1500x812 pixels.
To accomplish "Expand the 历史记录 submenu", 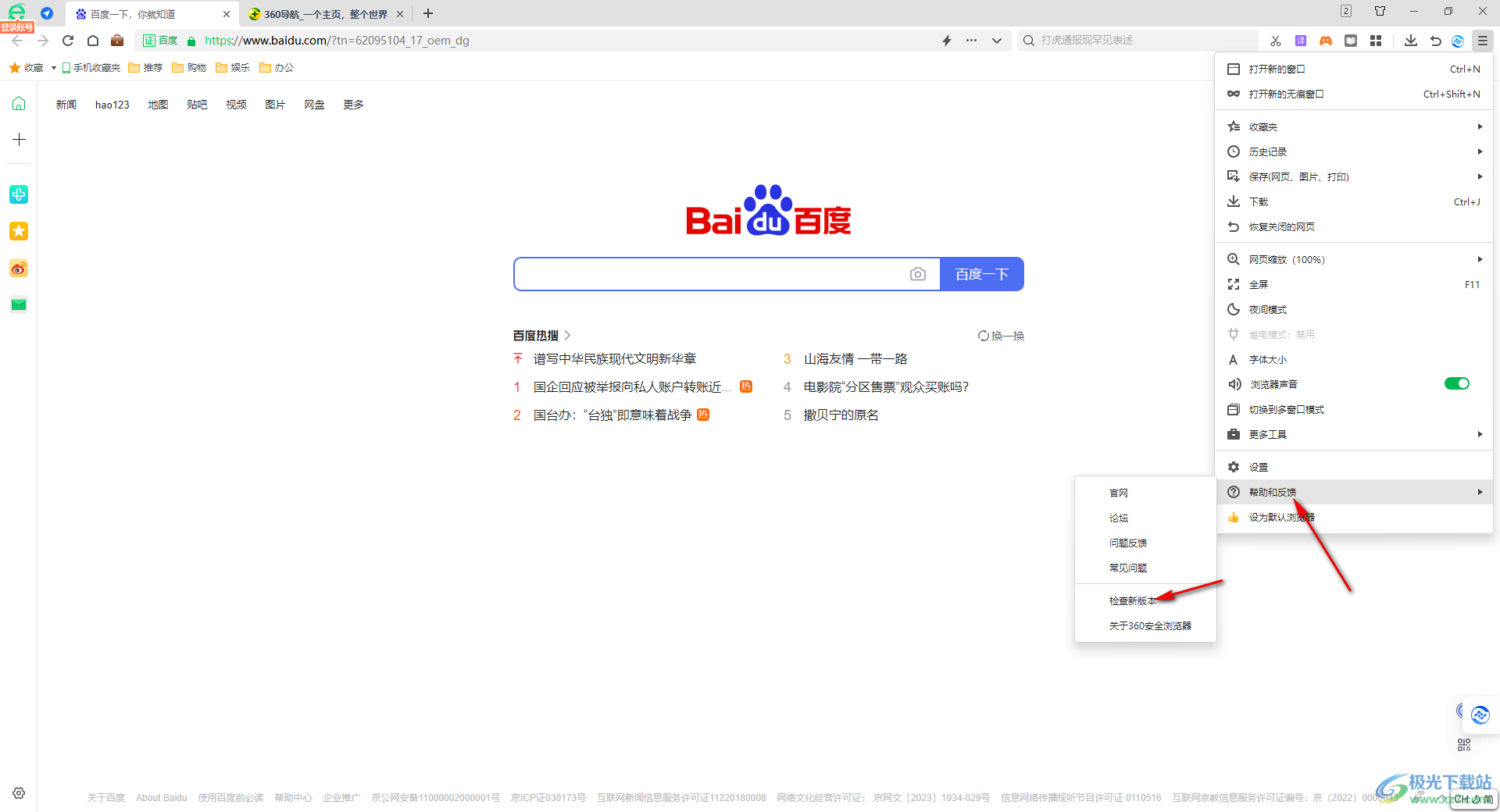I will point(1354,151).
